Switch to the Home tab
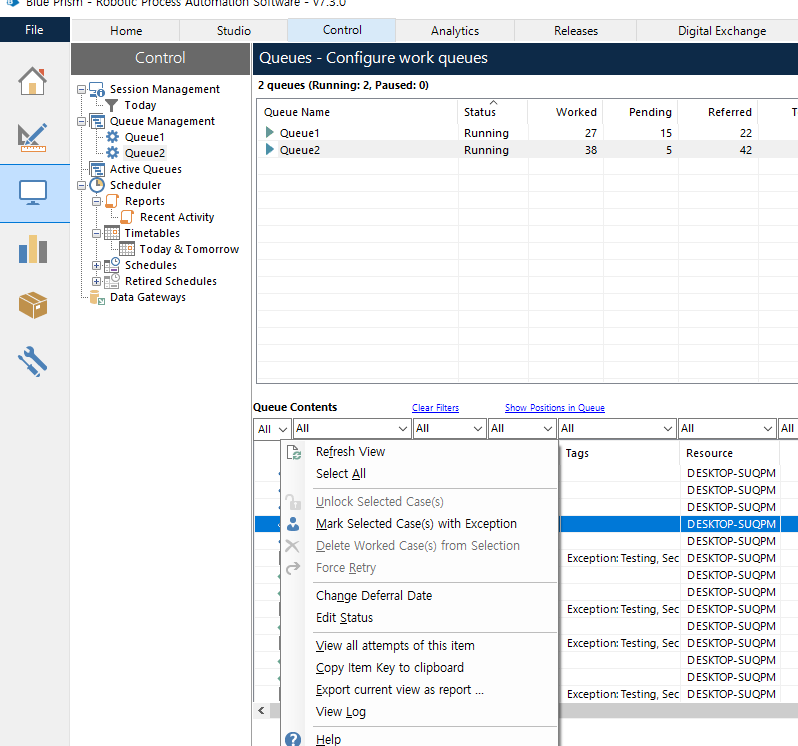Image resolution: width=798 pixels, height=746 pixels. [126, 31]
